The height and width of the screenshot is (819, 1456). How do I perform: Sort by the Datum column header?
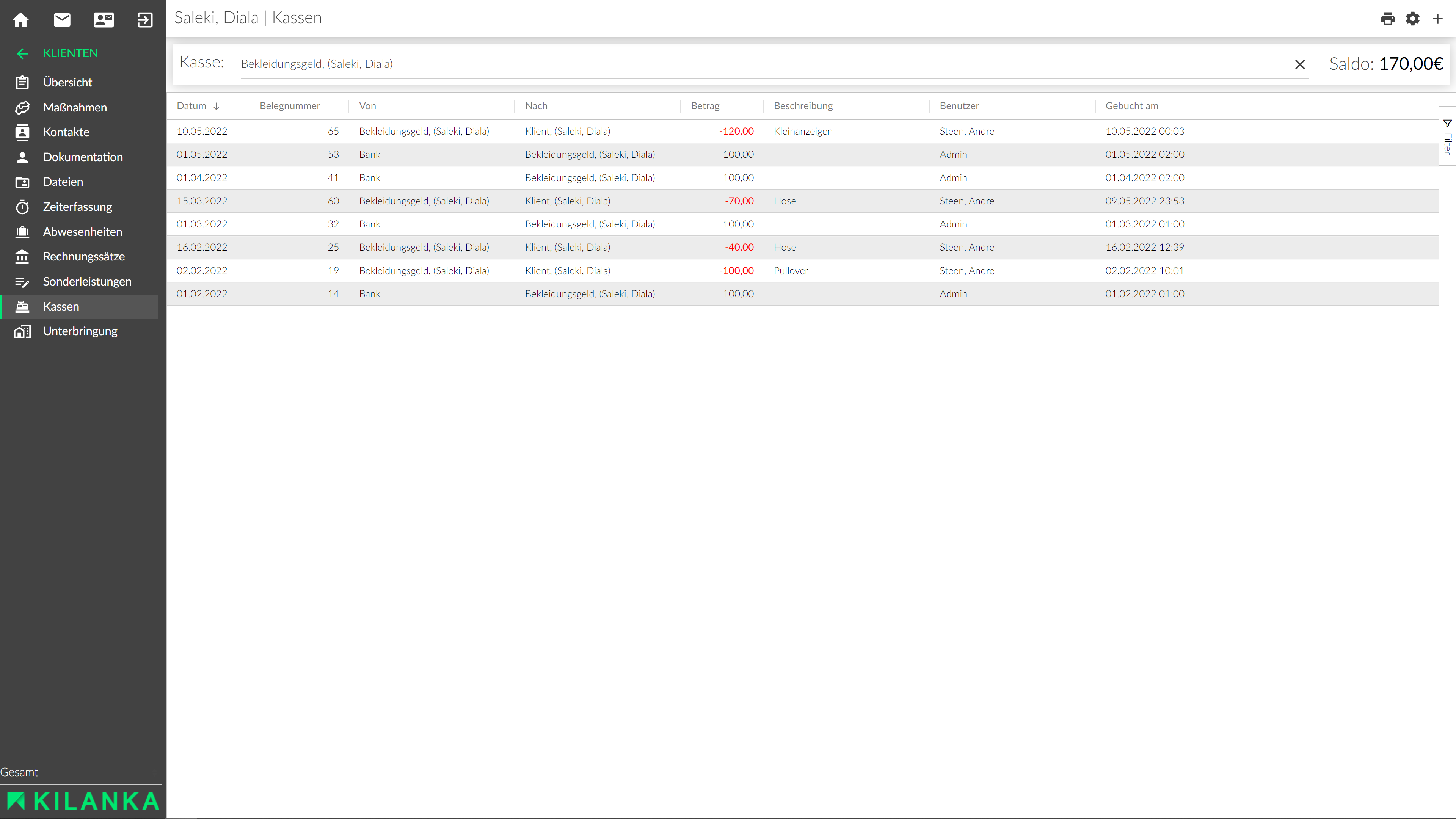(191, 106)
